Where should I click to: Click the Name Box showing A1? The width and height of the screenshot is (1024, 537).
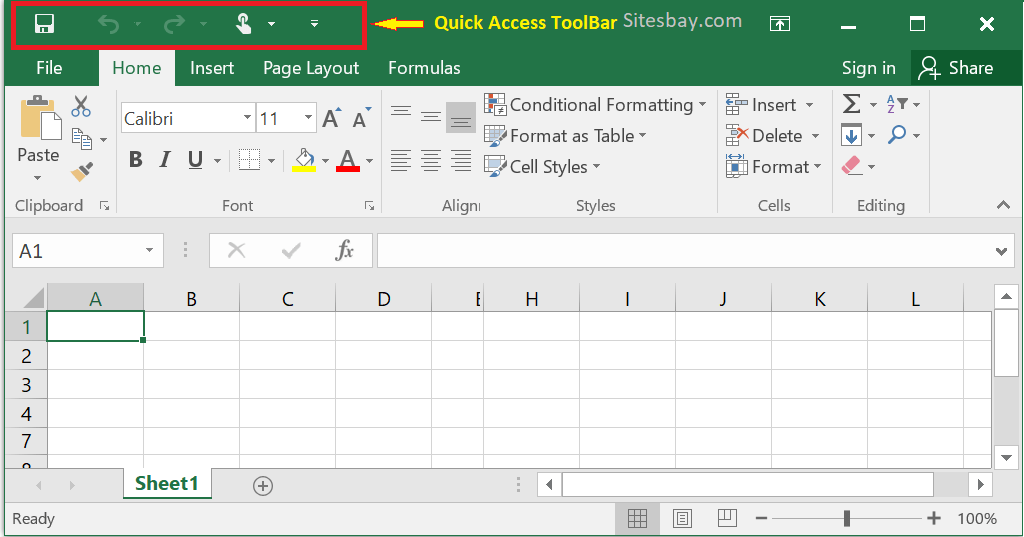88,251
